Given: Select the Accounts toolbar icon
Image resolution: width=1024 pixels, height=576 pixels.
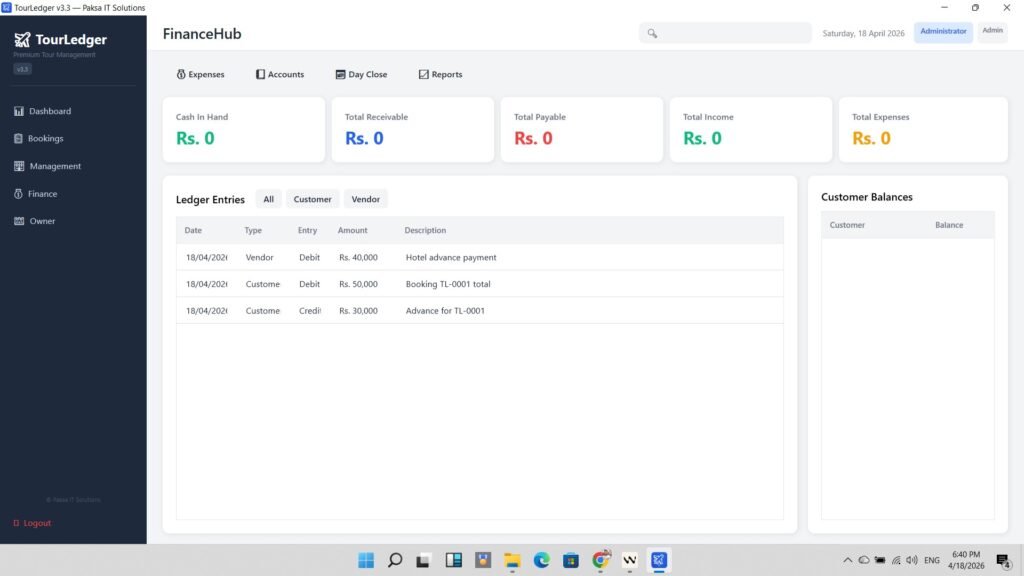Looking at the screenshot, I should 279,73.
